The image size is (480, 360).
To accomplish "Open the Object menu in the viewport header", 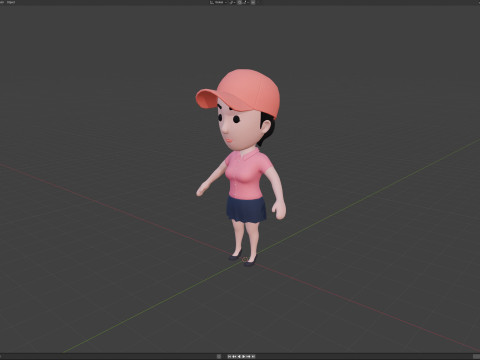I will pos(11,2).
